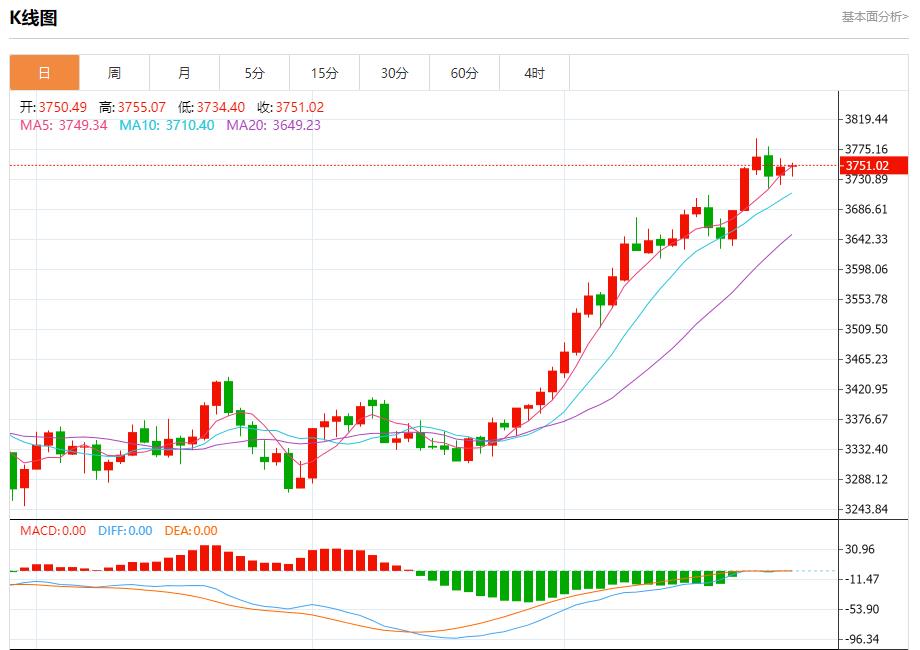Switch to the 4时 four-hour tab
The width and height of the screenshot is (920, 650).
(x=534, y=73)
